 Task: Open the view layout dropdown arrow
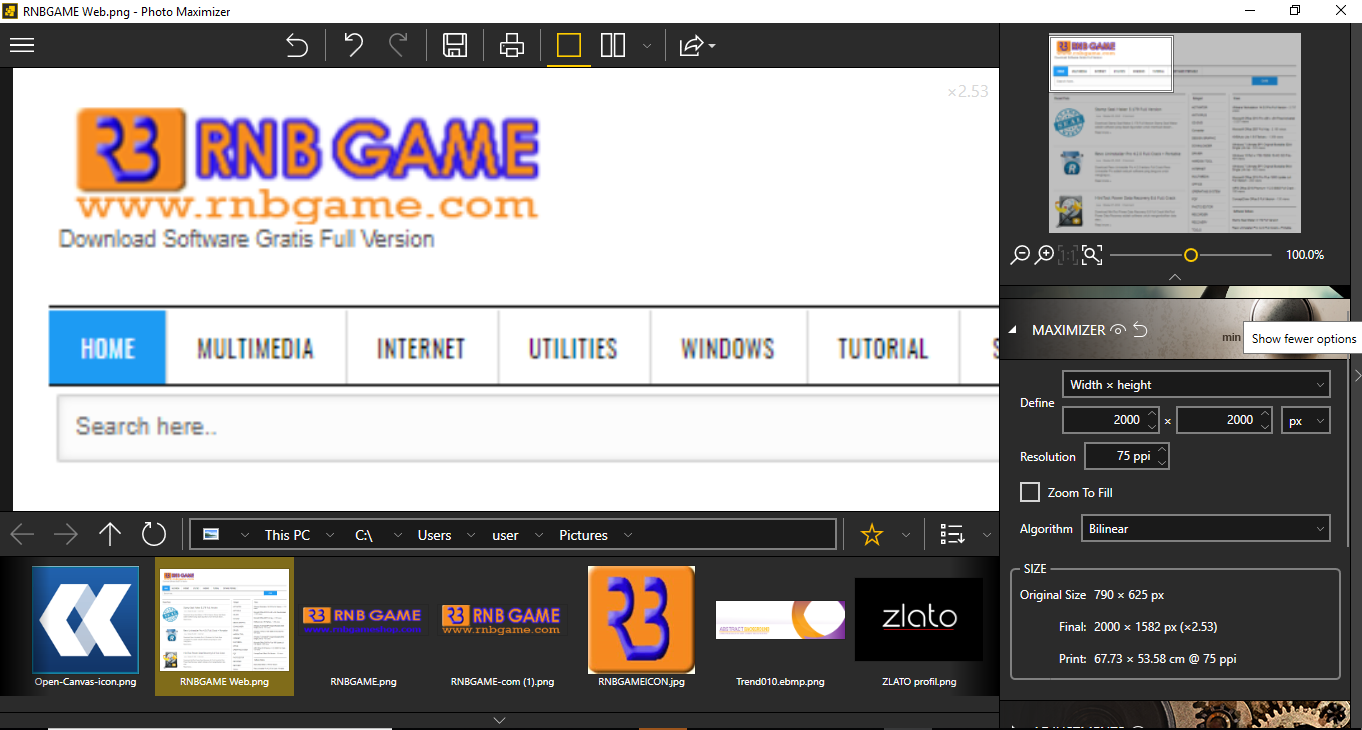coord(647,46)
